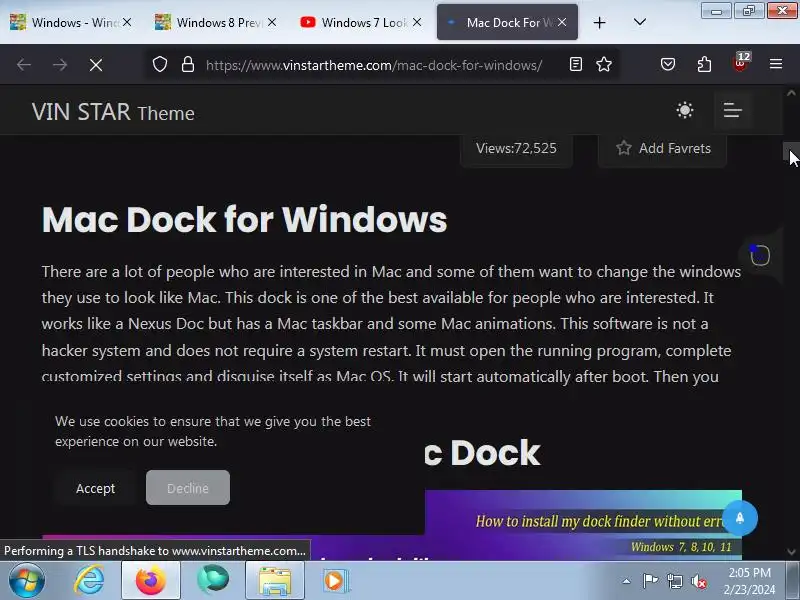The width and height of the screenshot is (800, 600).
Task: Click the scroll-to-top rocket button
Action: click(x=740, y=518)
